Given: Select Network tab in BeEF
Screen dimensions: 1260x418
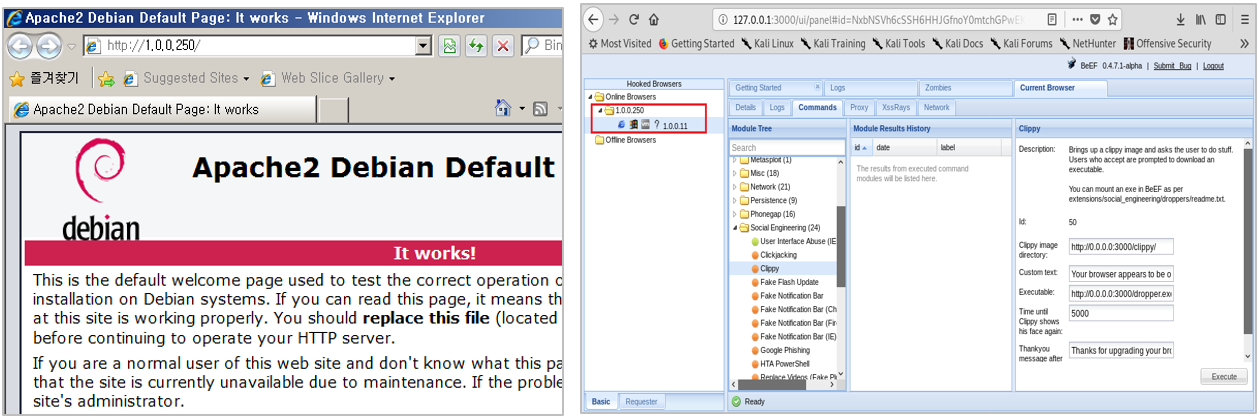Looking at the screenshot, I should tap(937, 107).
